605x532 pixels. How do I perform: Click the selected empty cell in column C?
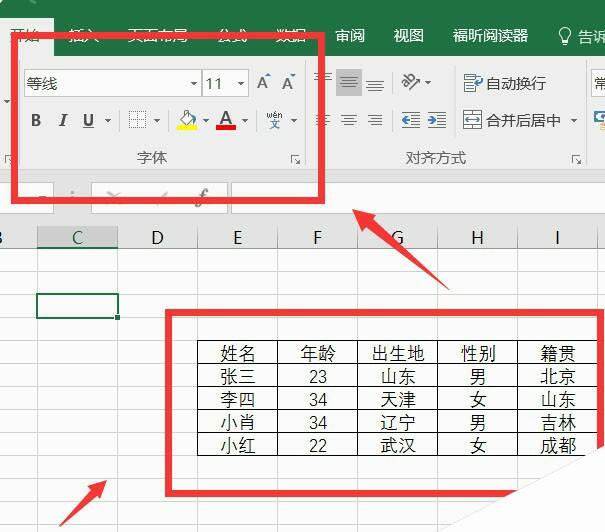pyautogui.click(x=78, y=306)
